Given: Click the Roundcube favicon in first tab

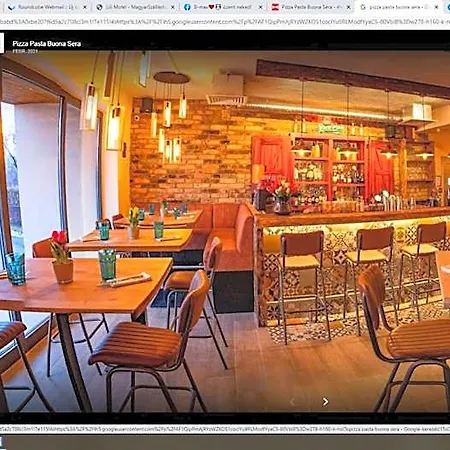Looking at the screenshot, I should point(12,7).
